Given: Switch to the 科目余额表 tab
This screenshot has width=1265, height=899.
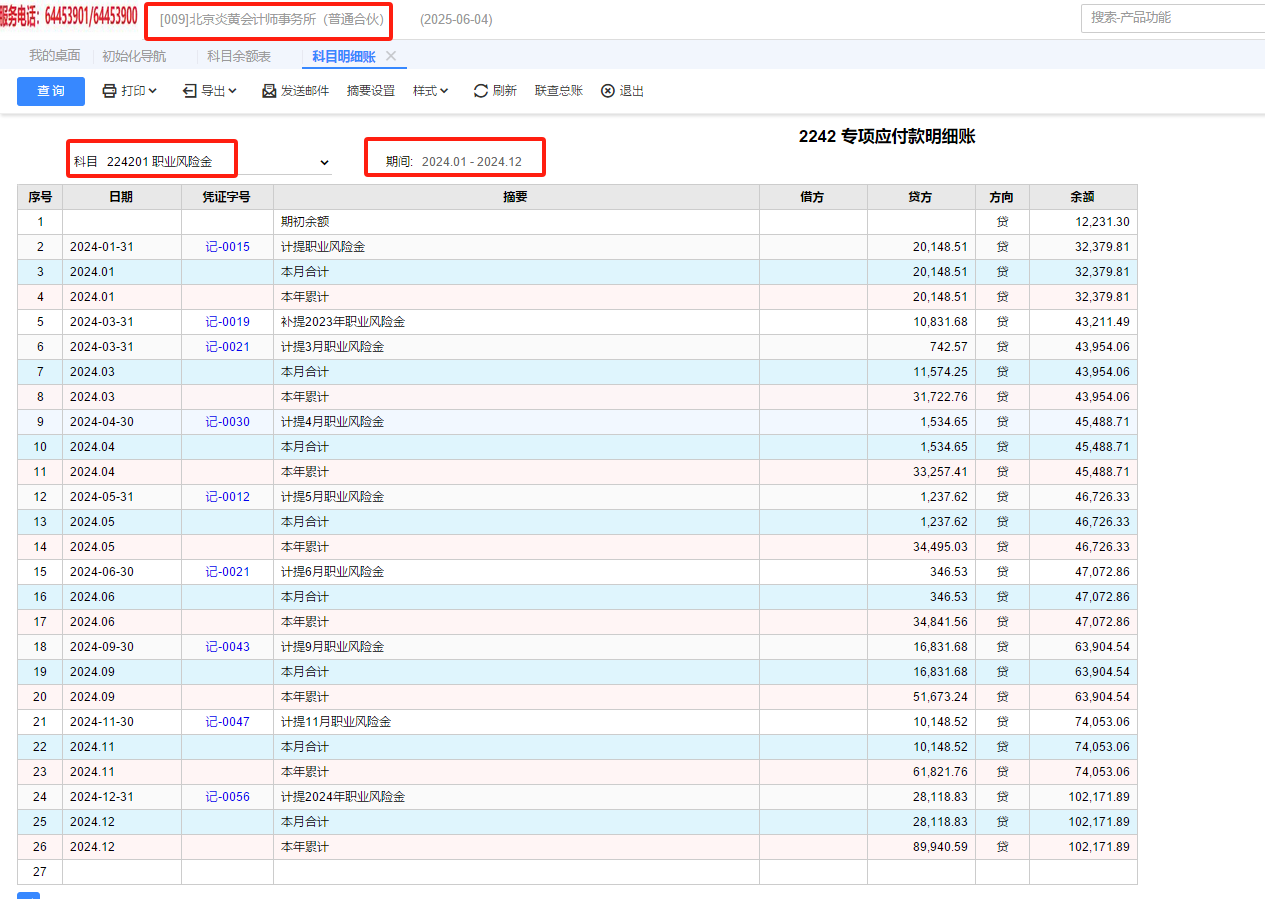Looking at the screenshot, I should pos(239,56).
